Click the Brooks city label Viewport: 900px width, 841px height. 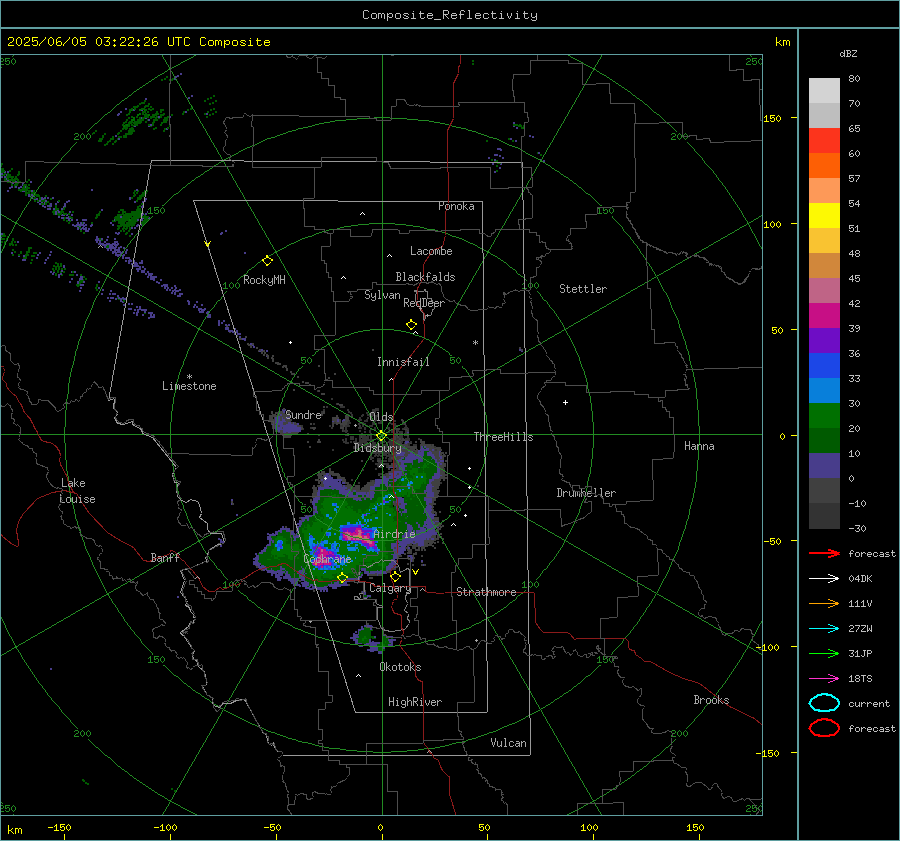pyautogui.click(x=711, y=700)
